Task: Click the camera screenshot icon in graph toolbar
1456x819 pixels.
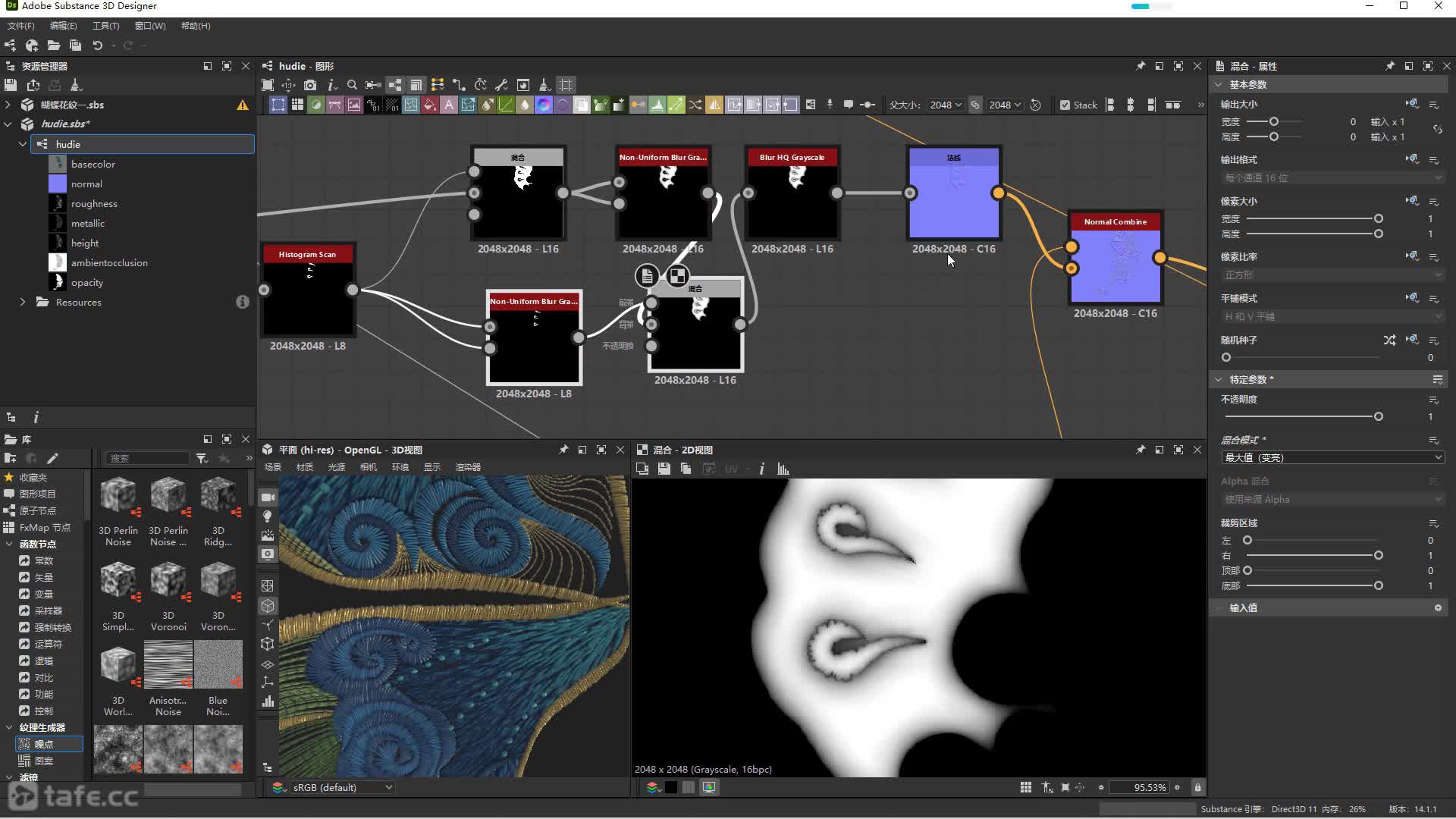Action: [310, 85]
